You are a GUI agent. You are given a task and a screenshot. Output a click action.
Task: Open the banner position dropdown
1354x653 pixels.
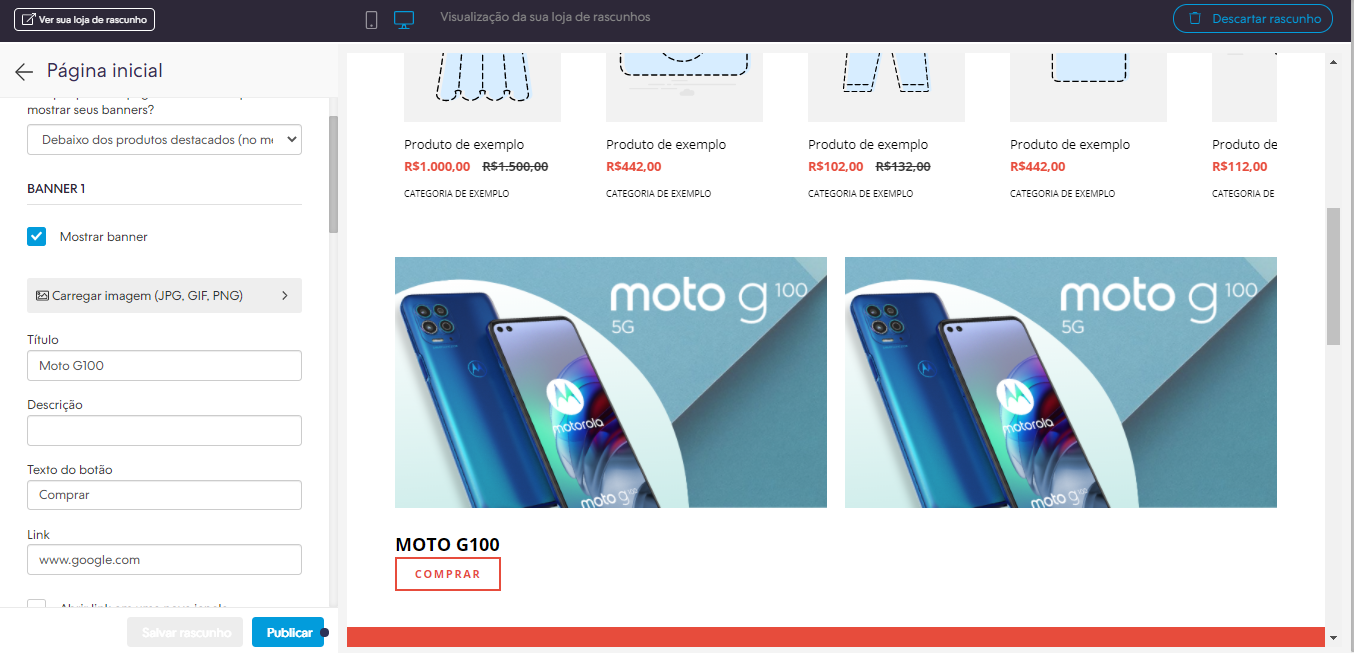[x=164, y=140]
